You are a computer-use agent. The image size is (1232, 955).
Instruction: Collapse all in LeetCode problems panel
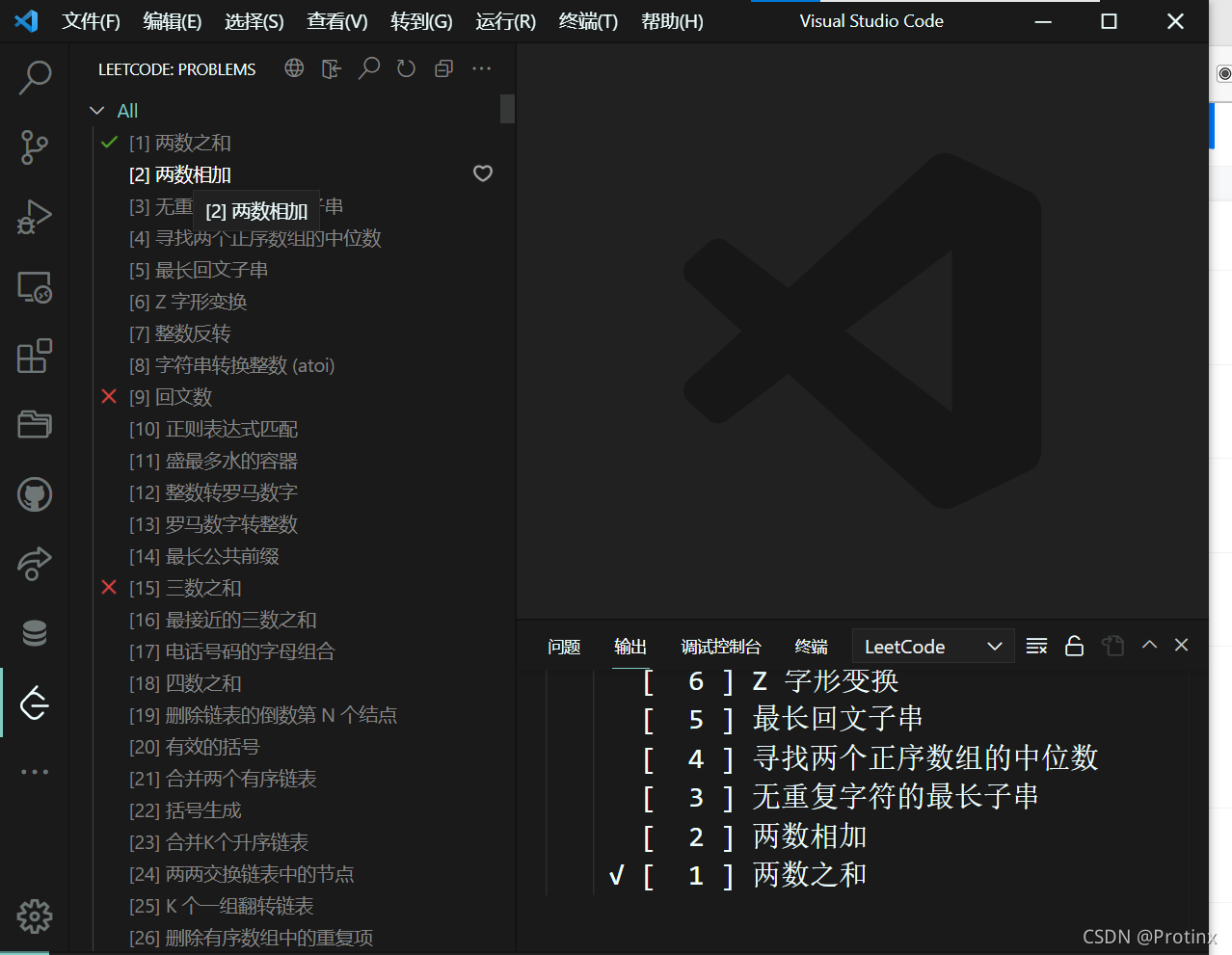(x=443, y=68)
